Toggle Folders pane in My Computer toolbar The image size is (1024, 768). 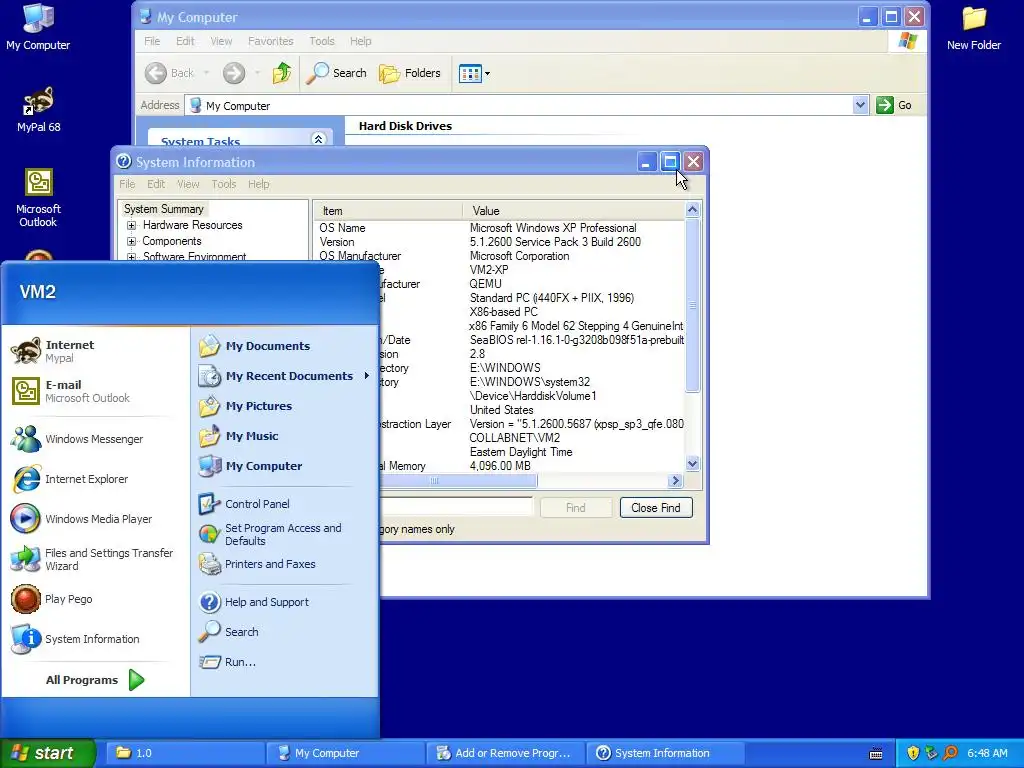coord(409,73)
